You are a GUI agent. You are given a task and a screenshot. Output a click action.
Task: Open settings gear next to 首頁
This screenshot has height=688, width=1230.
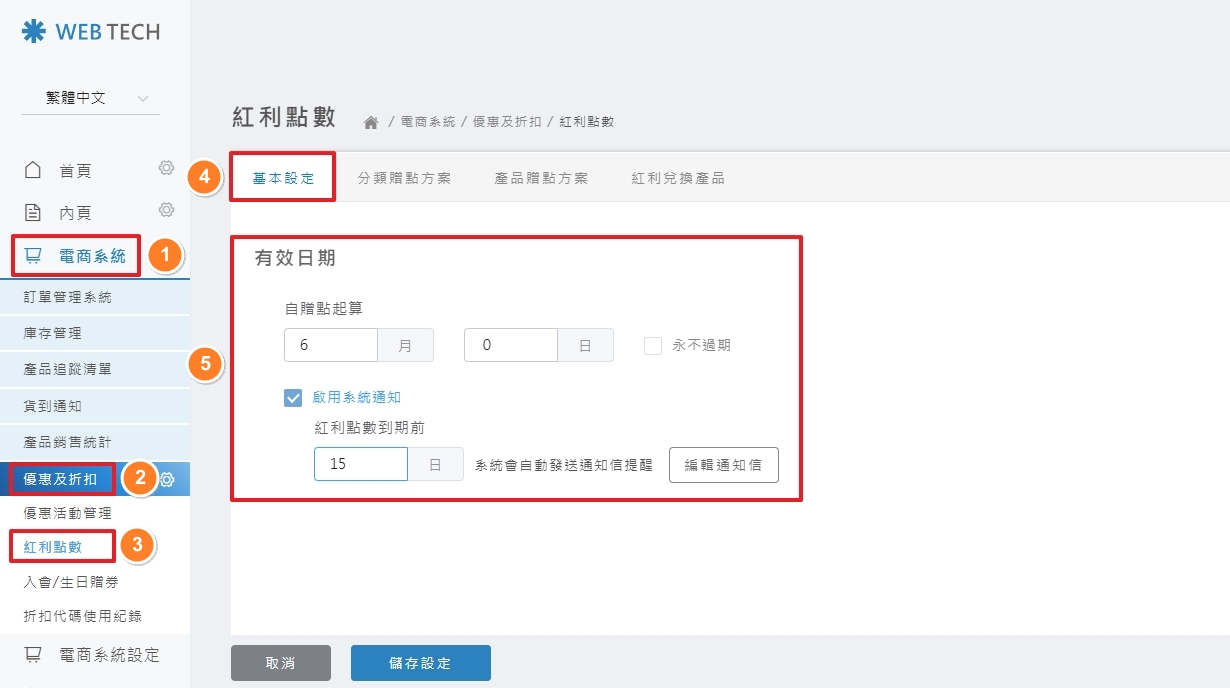pyautogui.click(x=167, y=170)
